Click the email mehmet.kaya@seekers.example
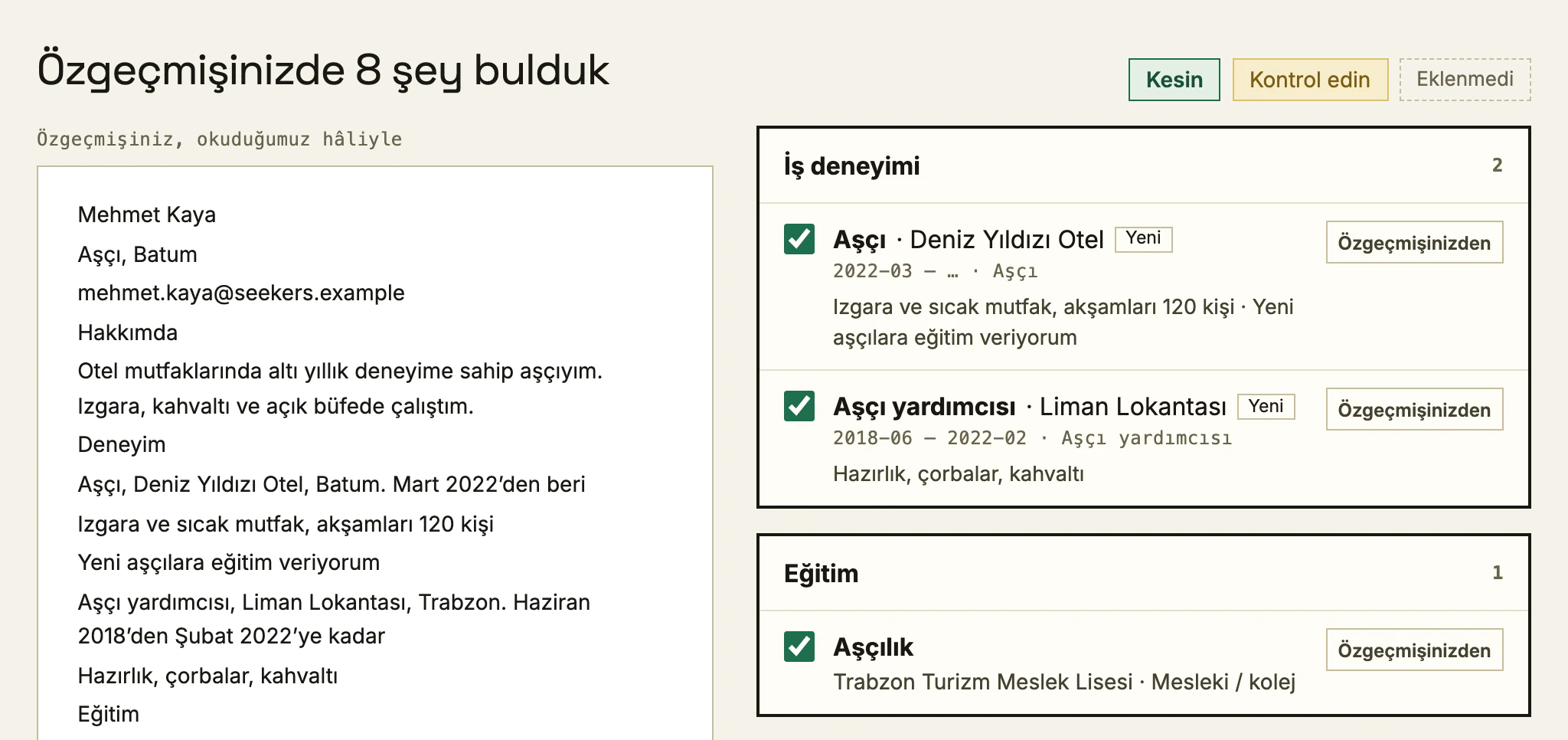Image resolution: width=1568 pixels, height=740 pixels. (241, 293)
